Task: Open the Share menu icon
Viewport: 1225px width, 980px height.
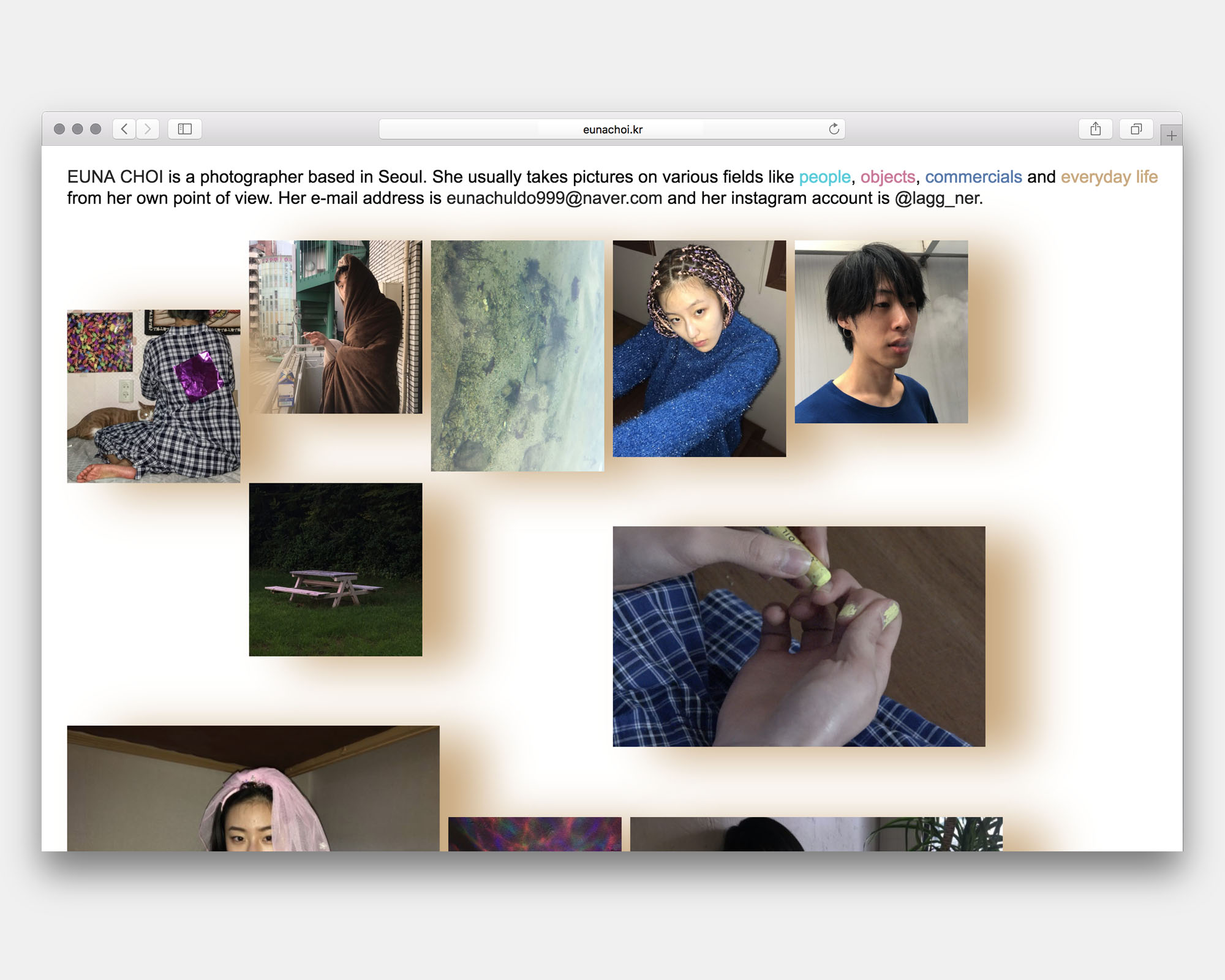Action: click(1096, 129)
